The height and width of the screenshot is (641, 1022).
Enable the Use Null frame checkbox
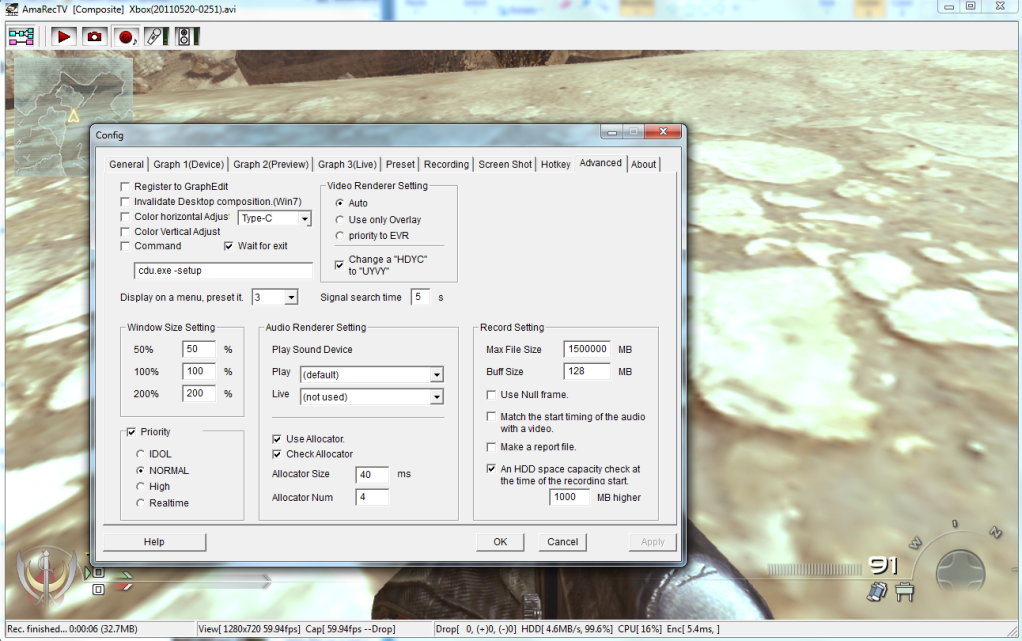pyautogui.click(x=491, y=395)
